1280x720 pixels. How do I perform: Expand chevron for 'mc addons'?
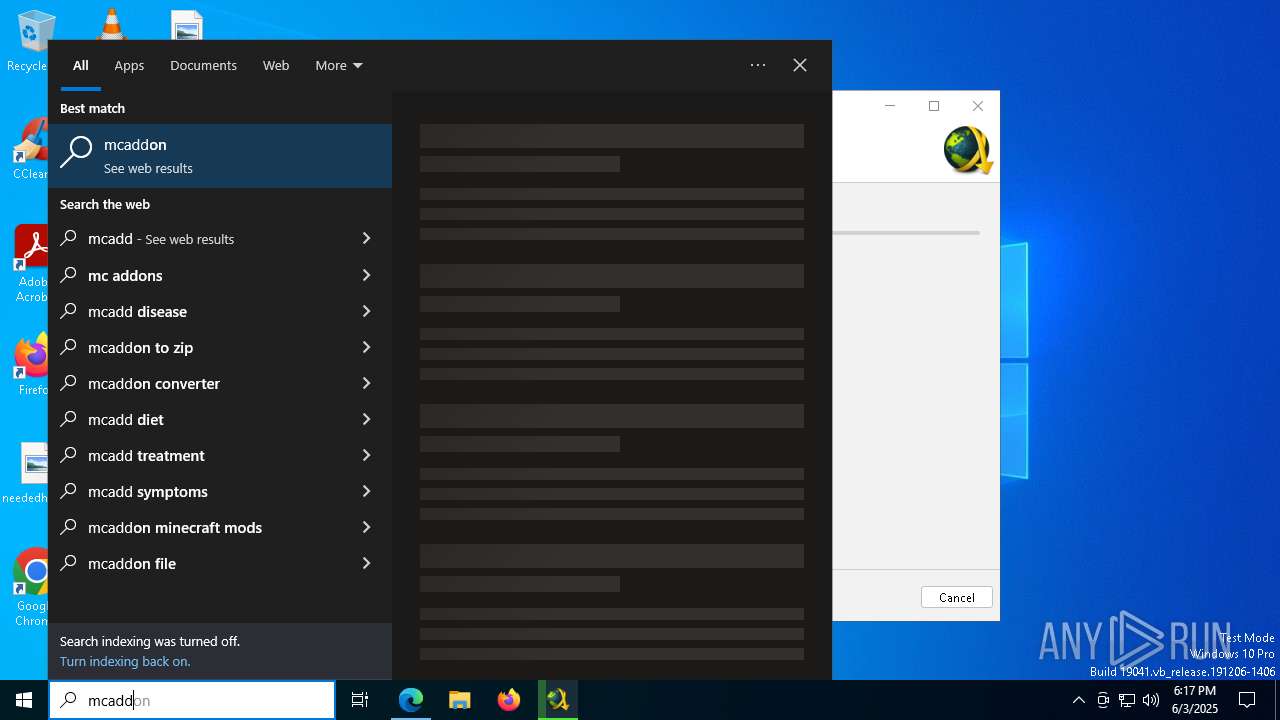(366, 275)
